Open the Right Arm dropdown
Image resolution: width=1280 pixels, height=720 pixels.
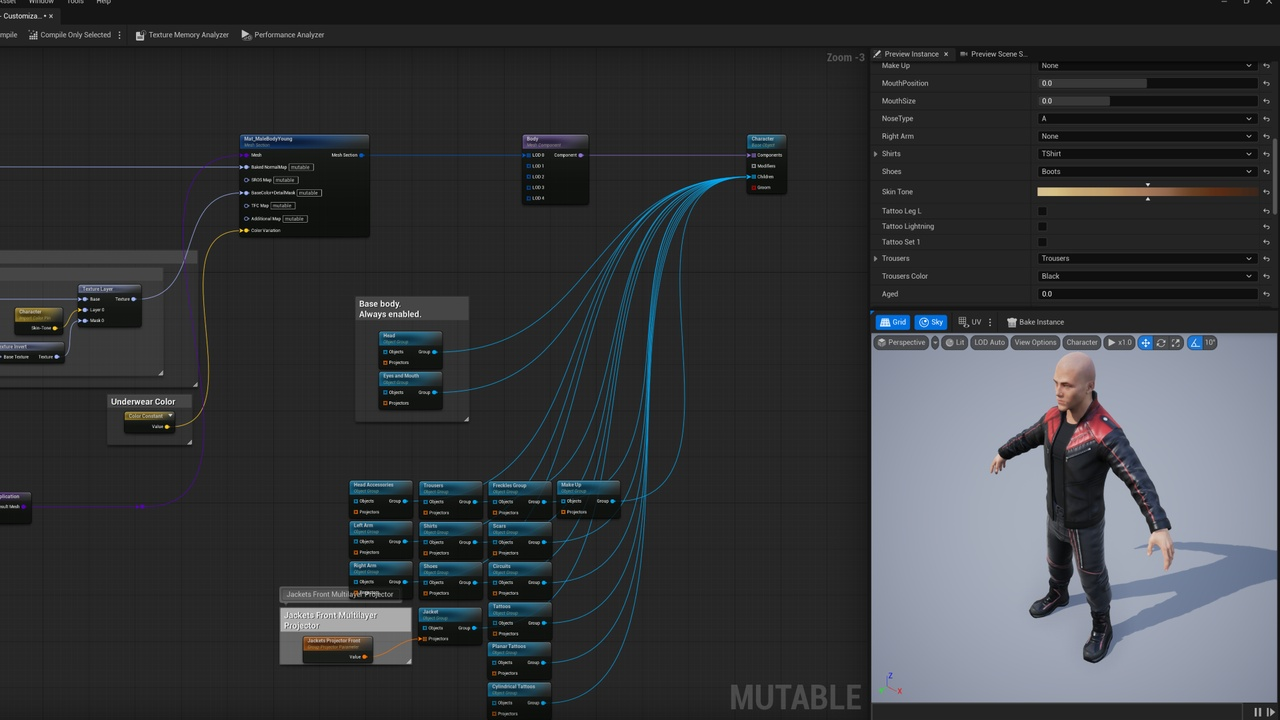click(x=1146, y=136)
